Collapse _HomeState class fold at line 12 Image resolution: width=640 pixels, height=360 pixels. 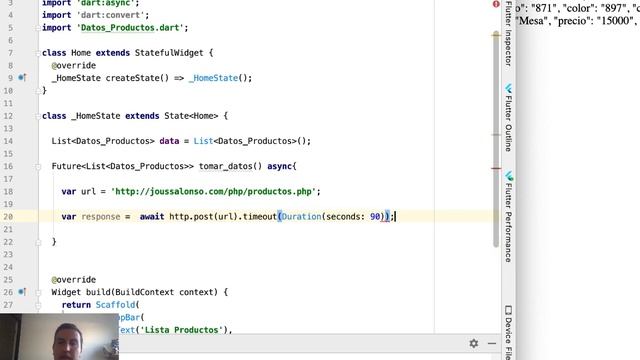click(x=38, y=116)
